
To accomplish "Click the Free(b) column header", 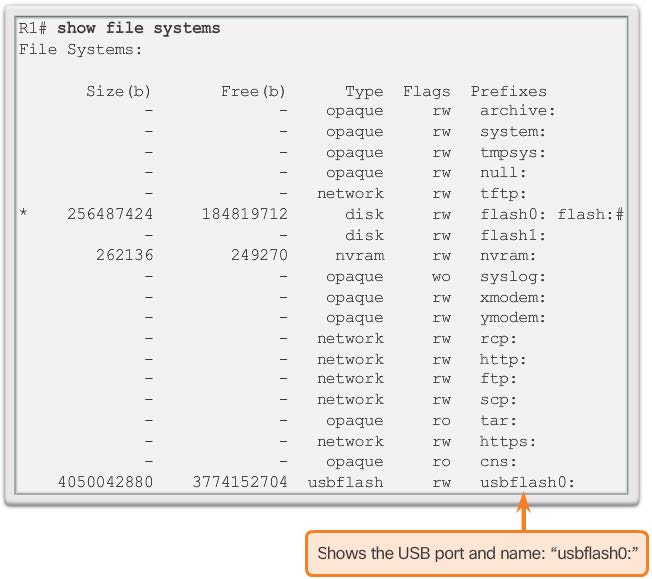I will coord(253,91).
